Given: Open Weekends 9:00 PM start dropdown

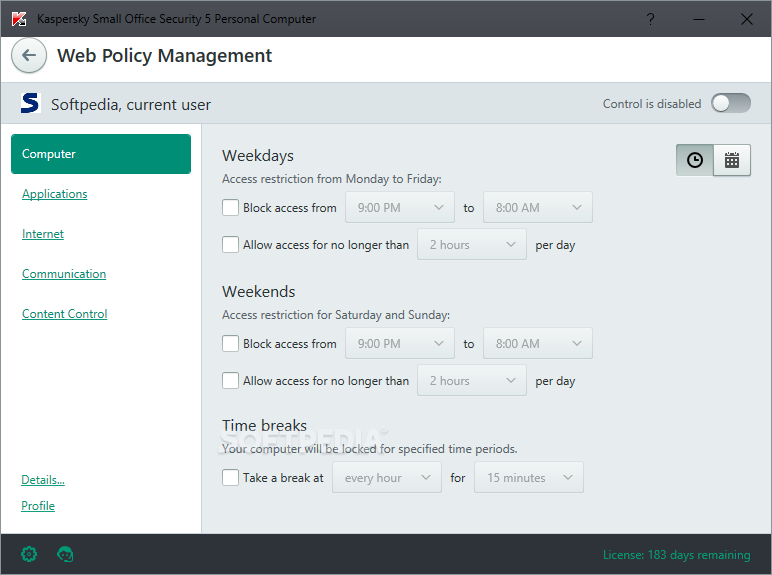Looking at the screenshot, I should (400, 343).
